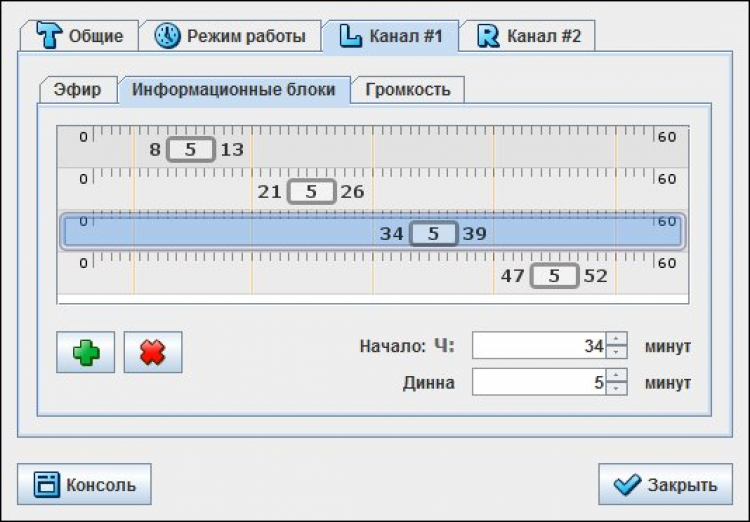
Task: Click the green plus add block icon
Action: click(x=86, y=353)
